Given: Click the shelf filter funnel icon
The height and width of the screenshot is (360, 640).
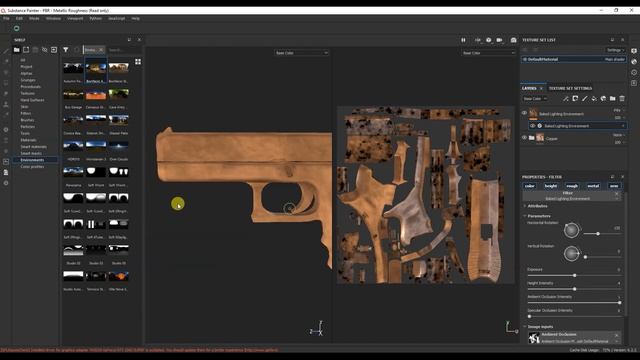Looking at the screenshot, I should click(66, 50).
